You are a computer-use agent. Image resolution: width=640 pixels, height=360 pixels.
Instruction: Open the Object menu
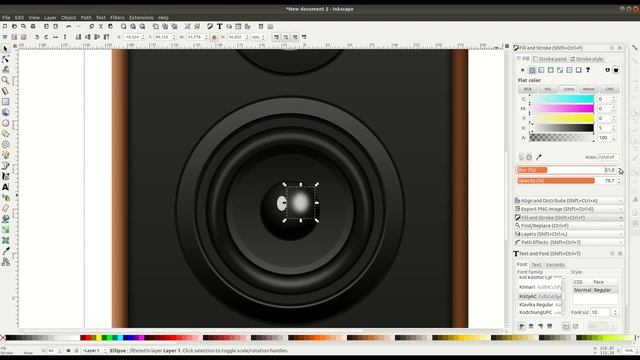pos(69,18)
